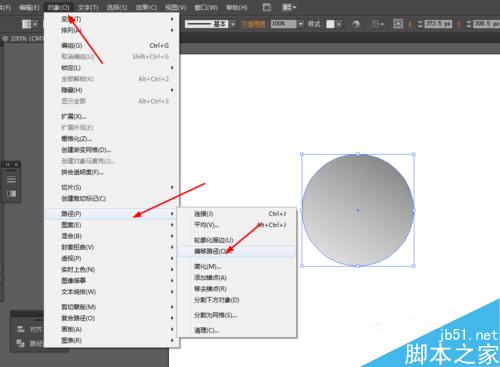Choose 分割为网格(S)... in the path submenu
The image size is (500, 367).
(237, 315)
